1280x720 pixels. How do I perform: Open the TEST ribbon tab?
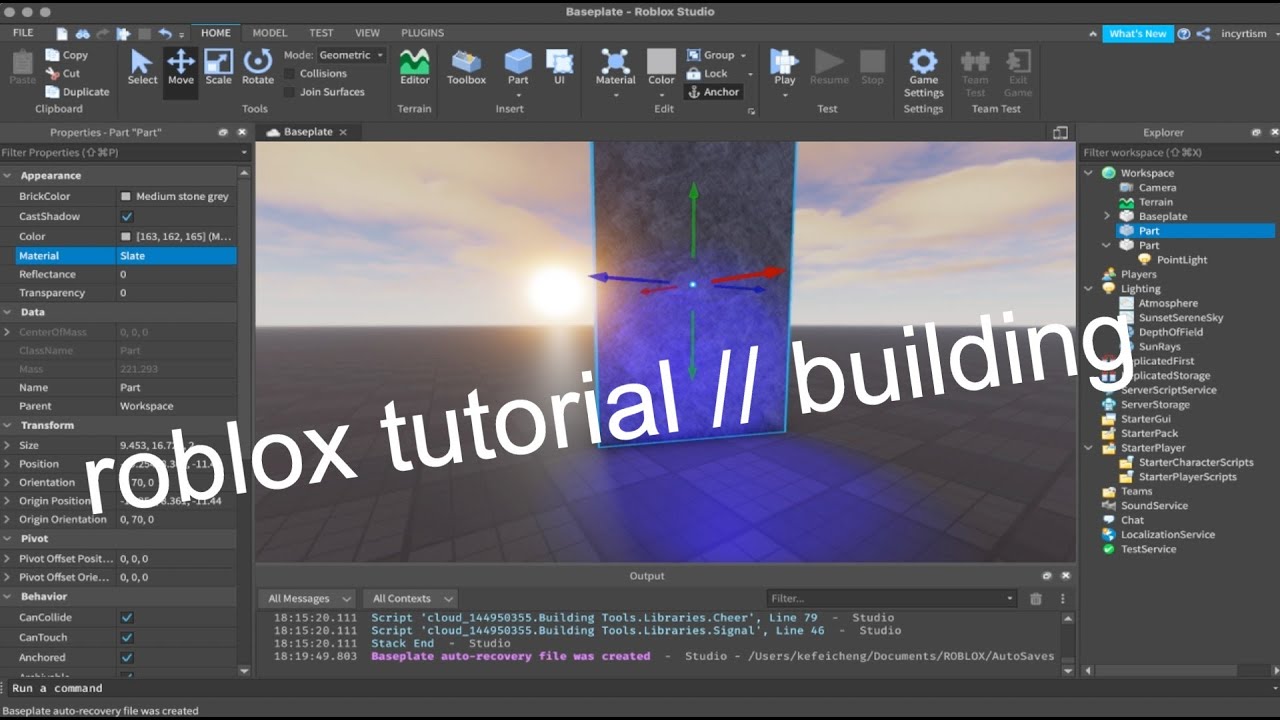(x=321, y=33)
